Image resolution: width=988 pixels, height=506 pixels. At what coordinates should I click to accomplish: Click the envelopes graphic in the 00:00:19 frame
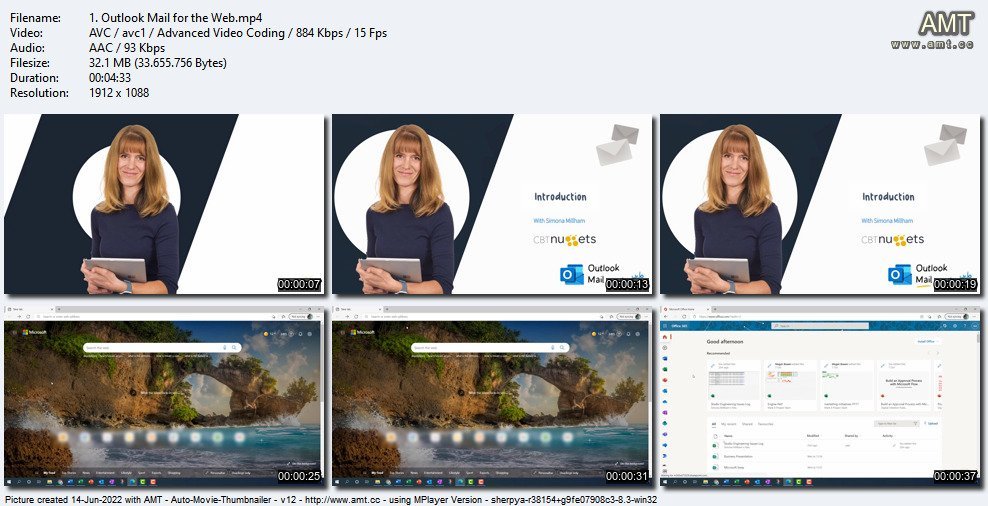click(945, 144)
